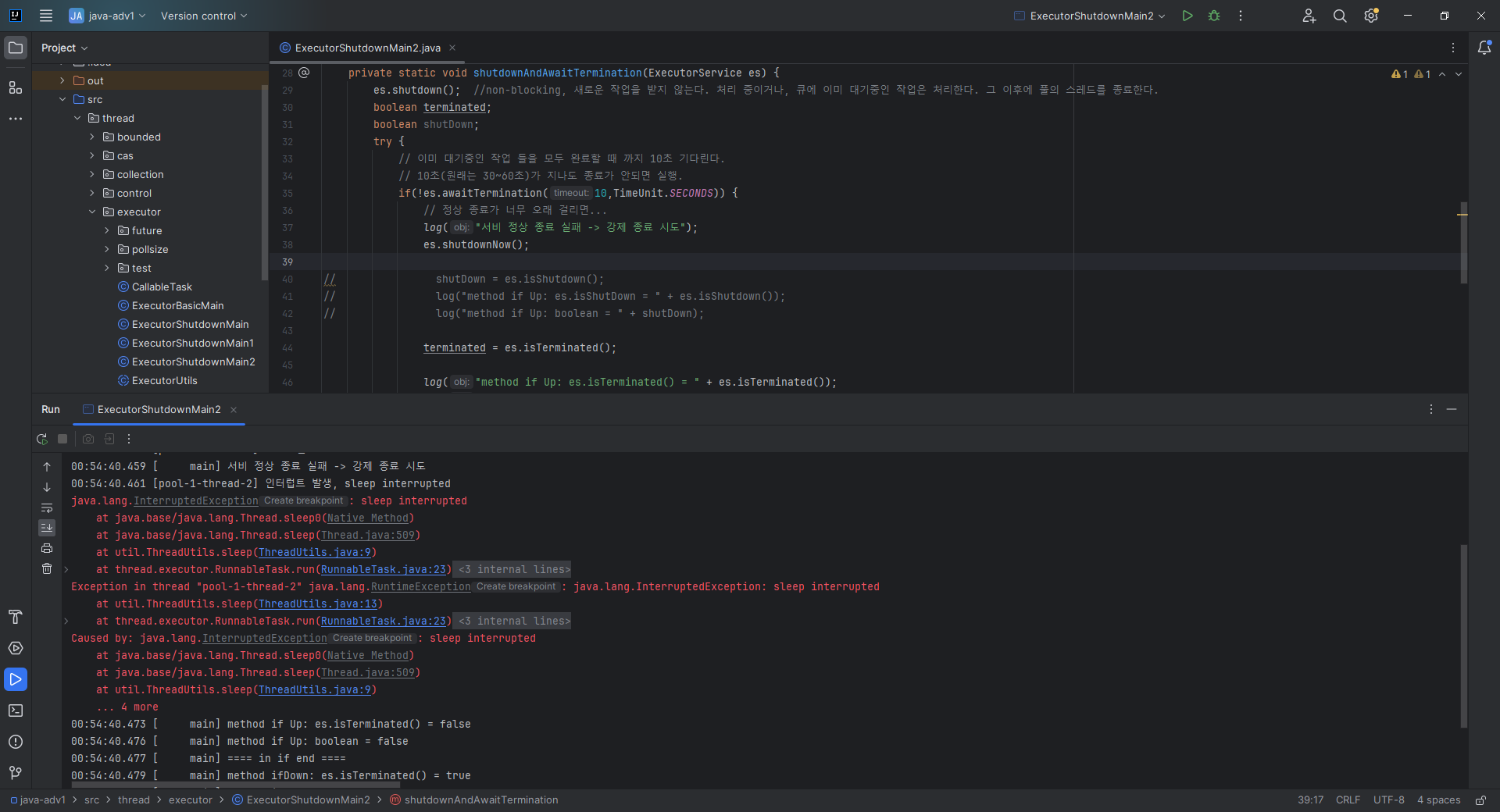Viewport: 1500px width, 812px height.
Task: Click up stack trace arrow
Action: (x=47, y=467)
